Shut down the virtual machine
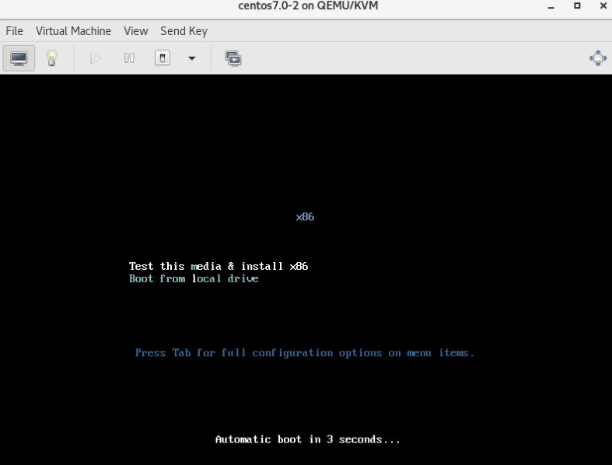 (x=162, y=58)
